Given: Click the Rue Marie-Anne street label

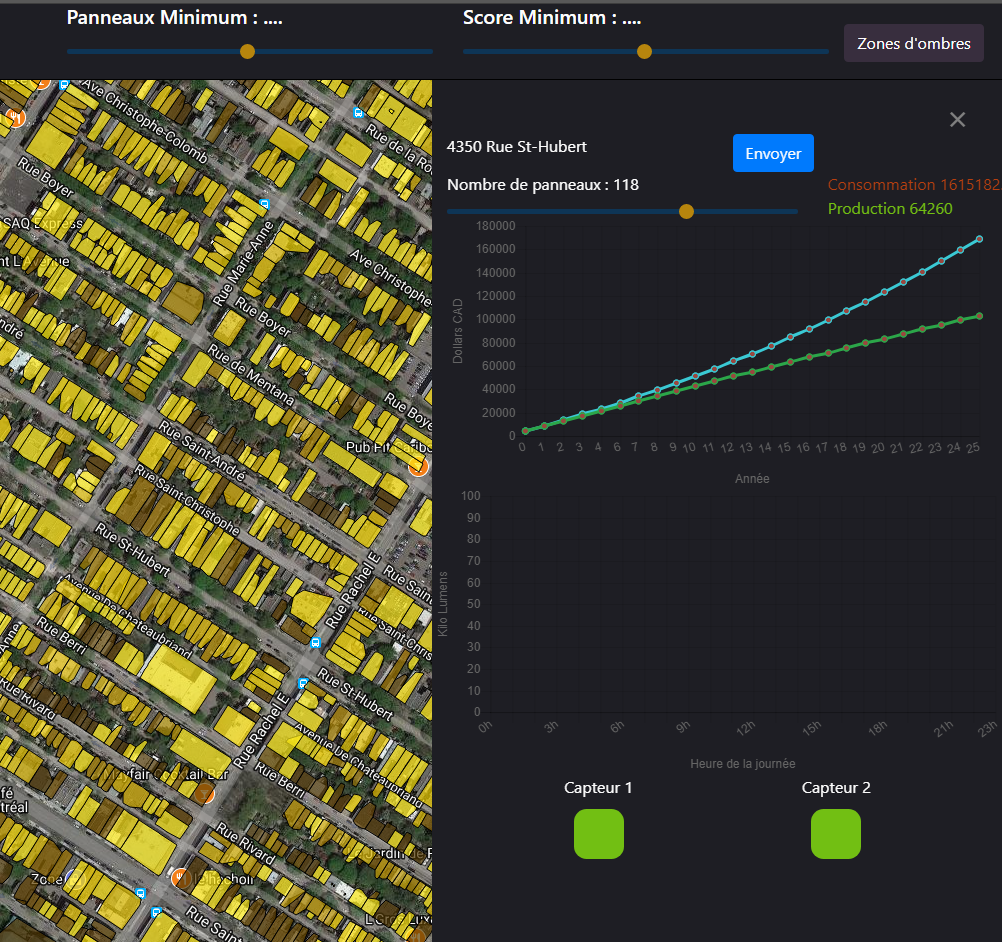Looking at the screenshot, I should click(243, 263).
